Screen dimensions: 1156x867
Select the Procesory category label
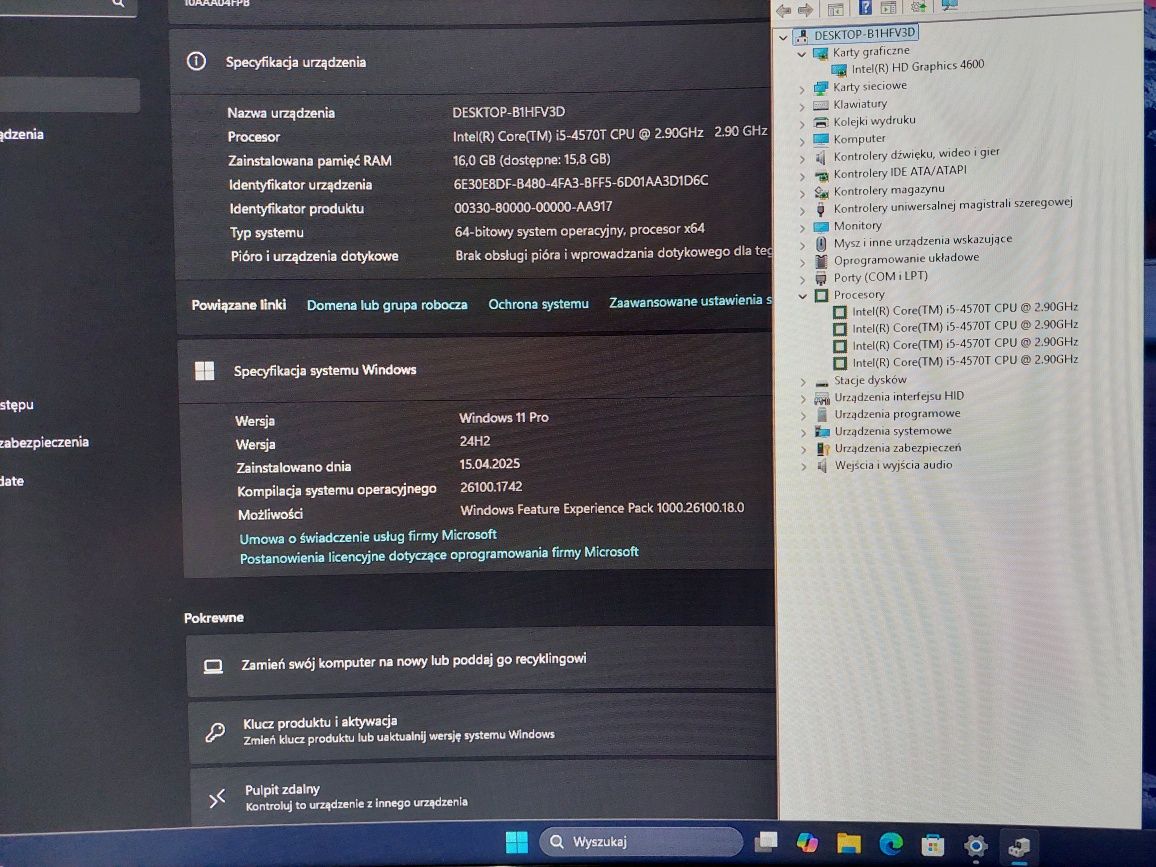(x=858, y=295)
